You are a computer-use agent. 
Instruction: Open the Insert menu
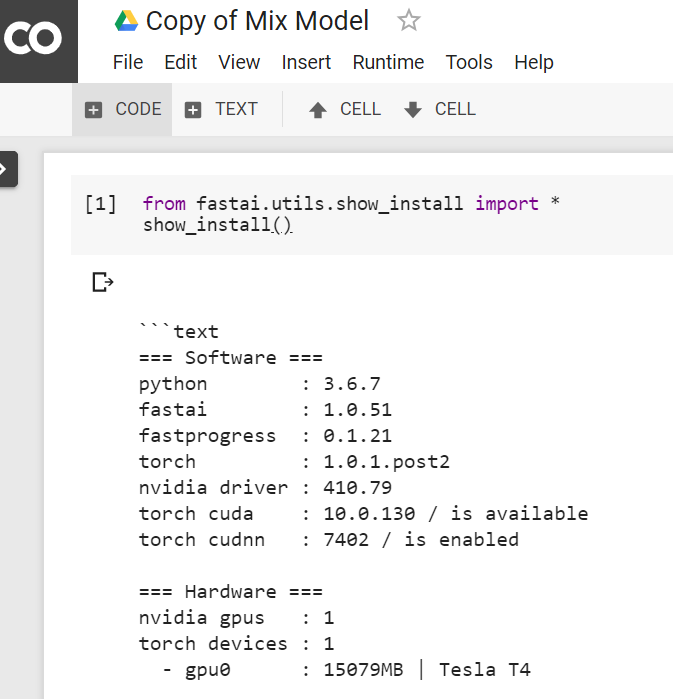(x=306, y=62)
